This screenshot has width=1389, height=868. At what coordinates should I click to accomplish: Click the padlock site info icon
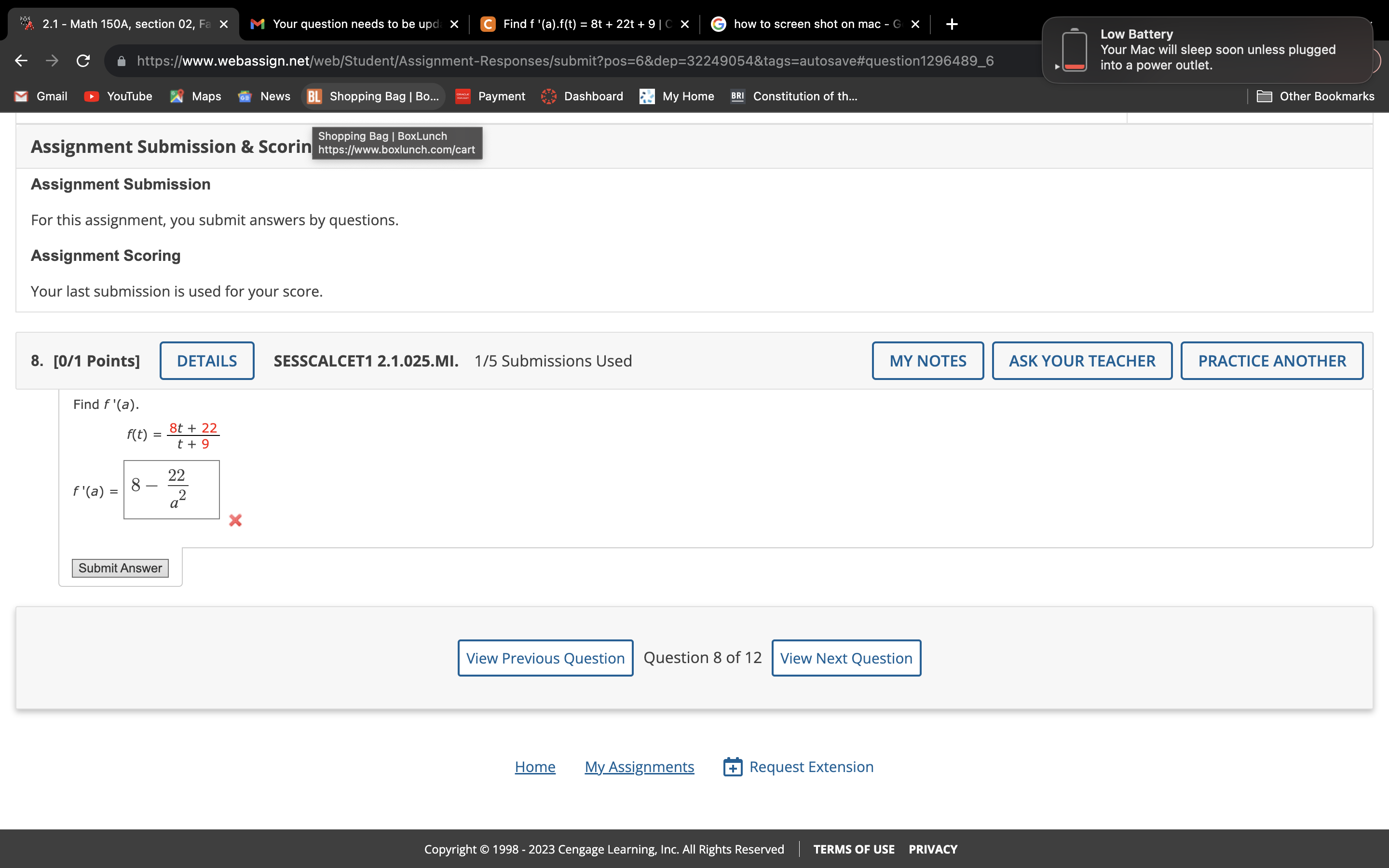pyautogui.click(x=121, y=61)
